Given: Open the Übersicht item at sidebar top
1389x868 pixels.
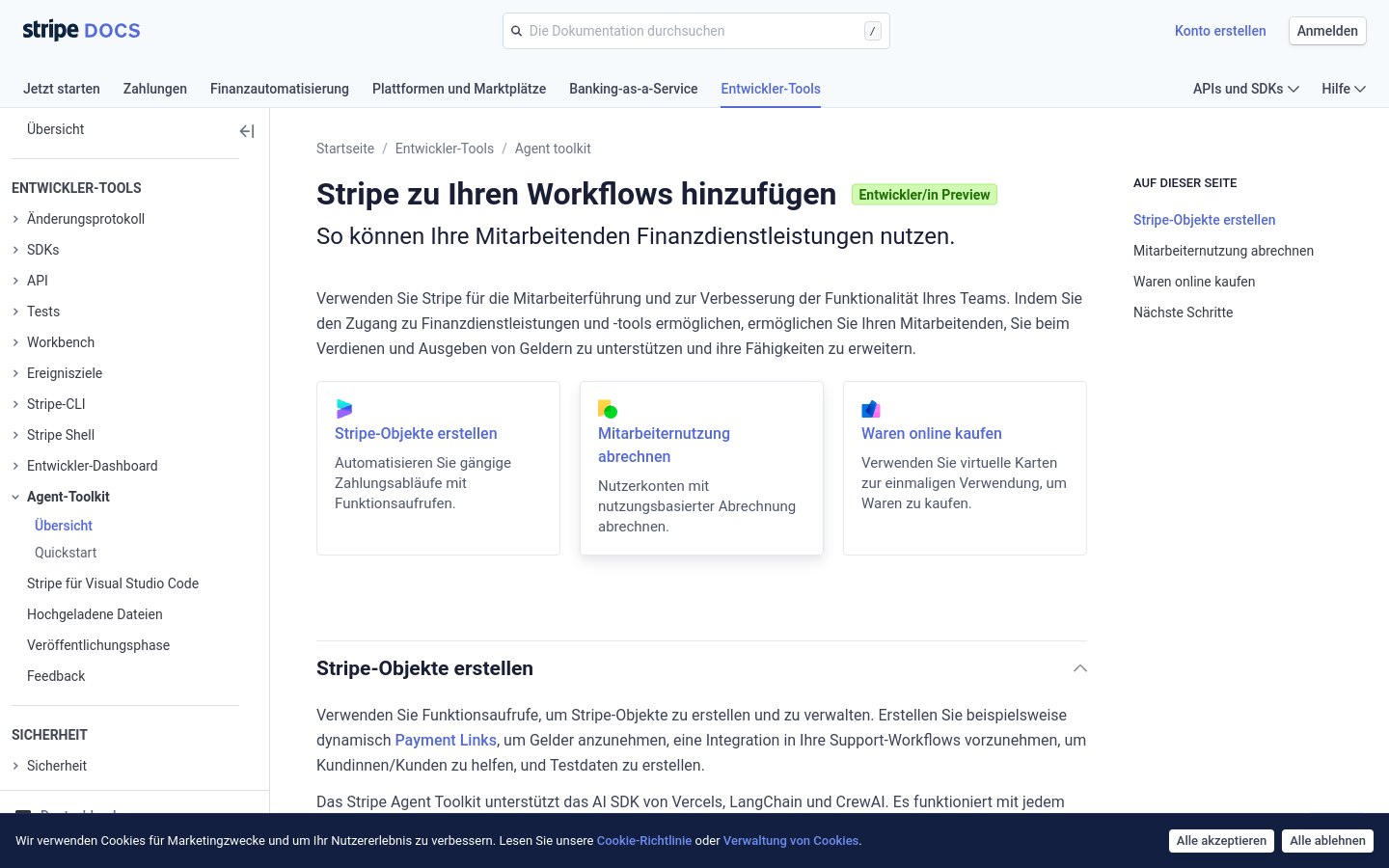Looking at the screenshot, I should (x=56, y=129).
